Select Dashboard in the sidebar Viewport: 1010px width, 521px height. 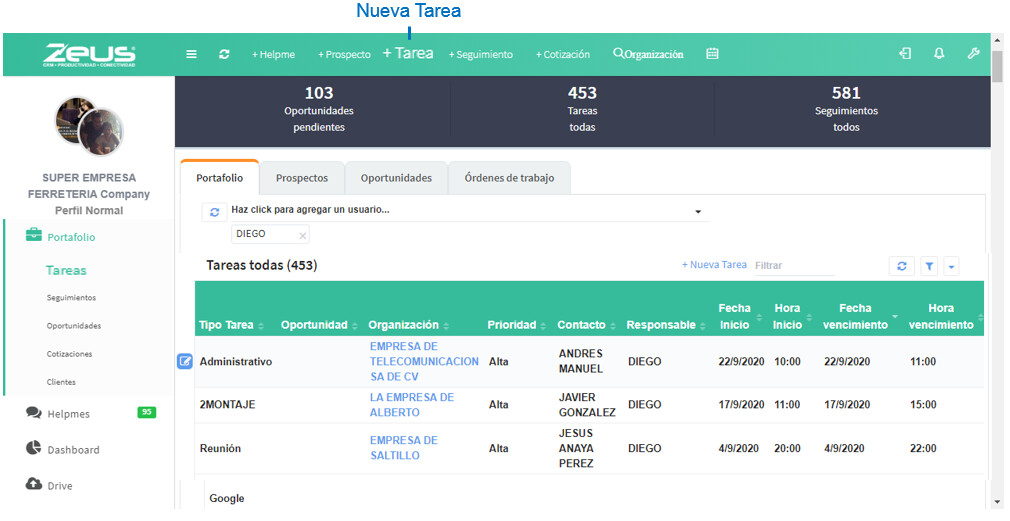73,450
